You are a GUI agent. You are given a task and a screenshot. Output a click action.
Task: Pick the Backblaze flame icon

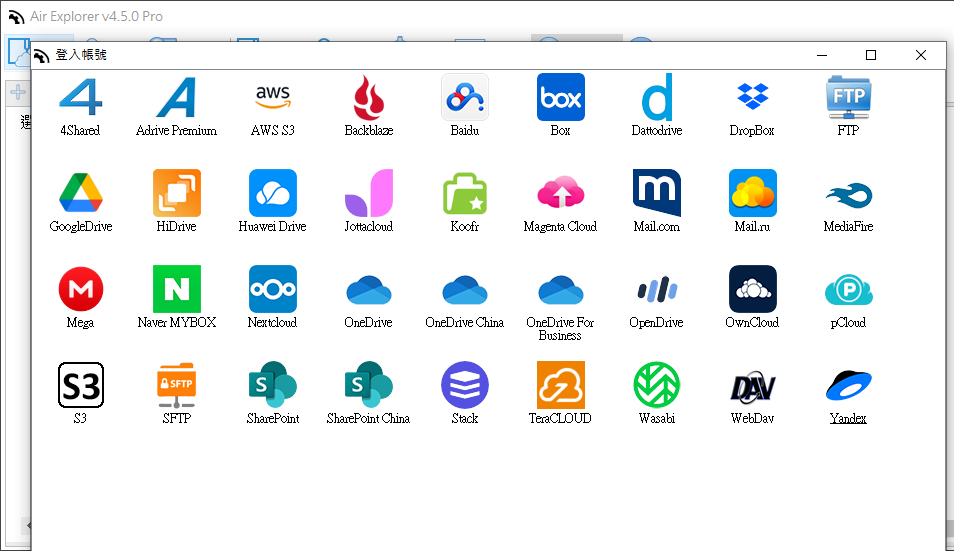[369, 97]
